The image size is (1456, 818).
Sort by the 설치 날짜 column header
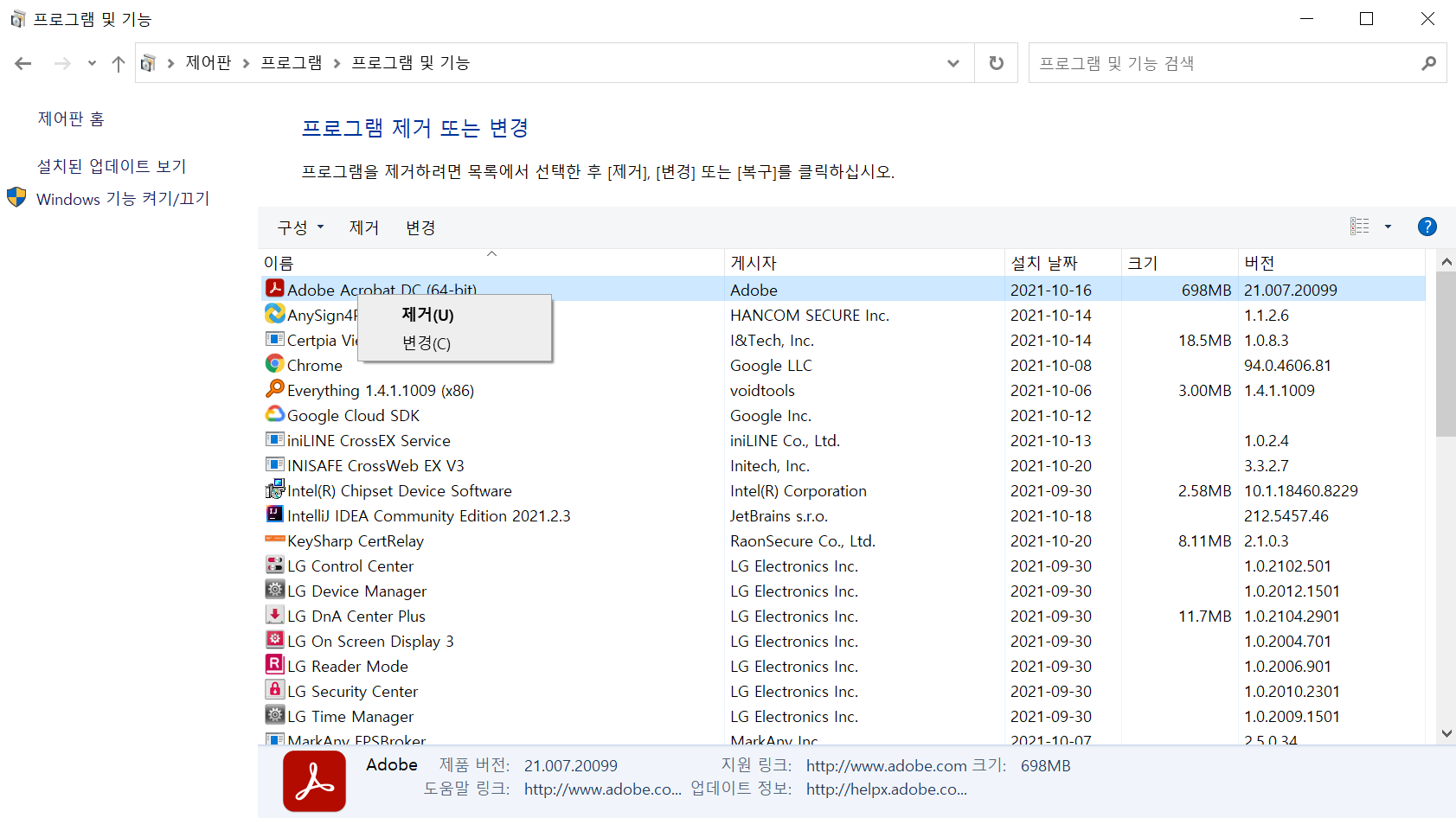coord(1063,263)
